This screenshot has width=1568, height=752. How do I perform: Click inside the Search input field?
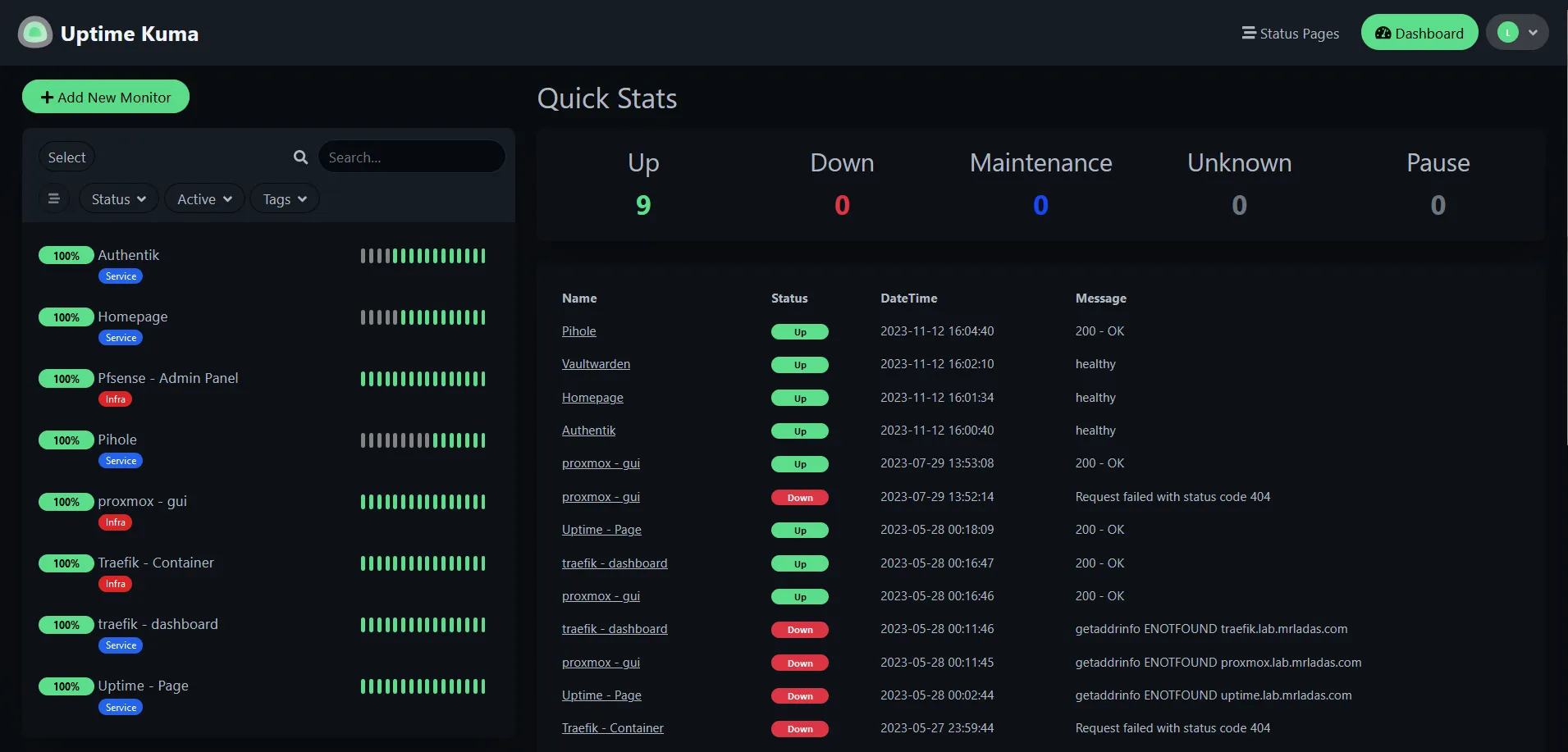[x=410, y=157]
